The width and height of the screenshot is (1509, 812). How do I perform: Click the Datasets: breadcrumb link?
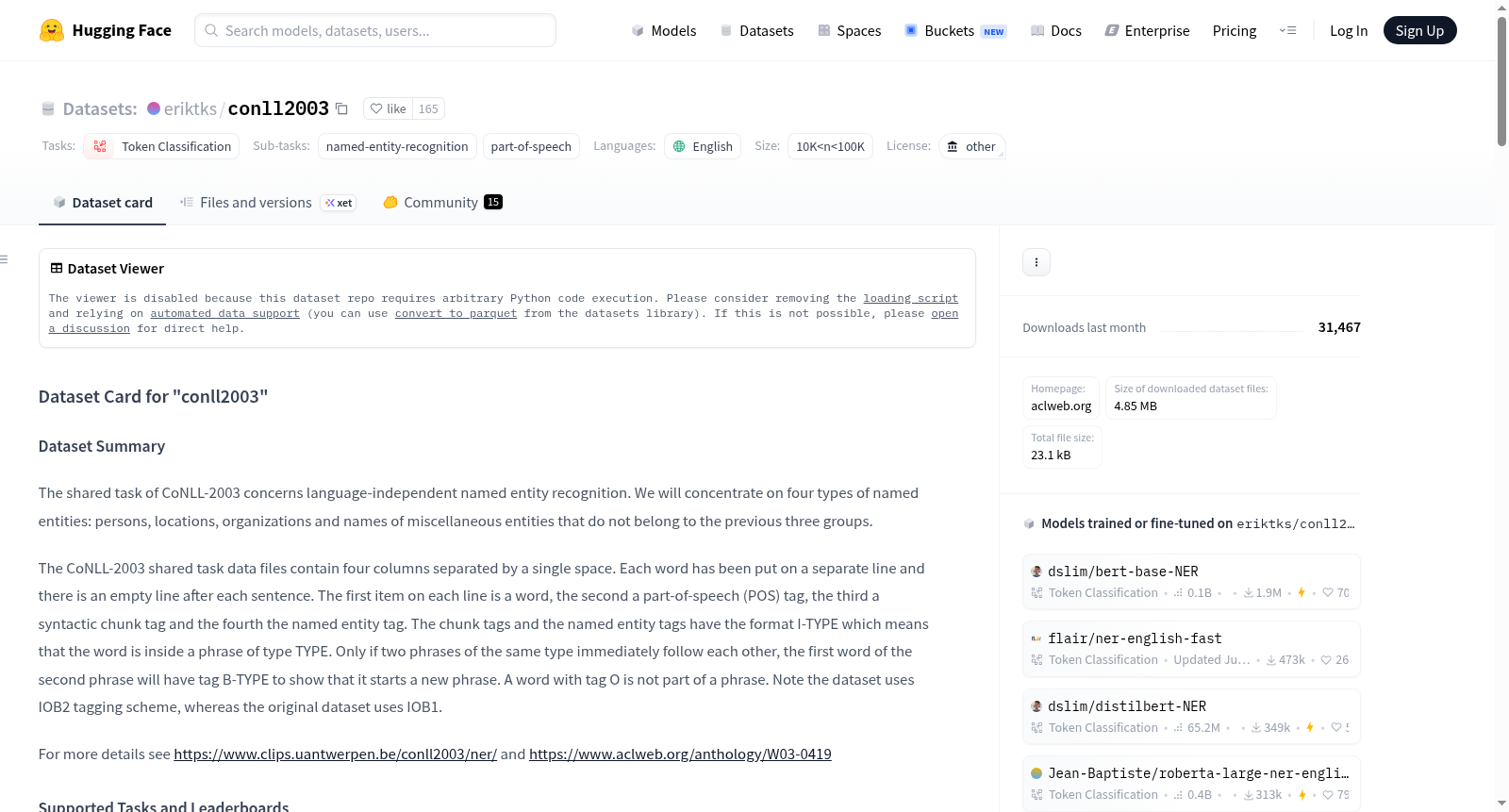[x=100, y=108]
